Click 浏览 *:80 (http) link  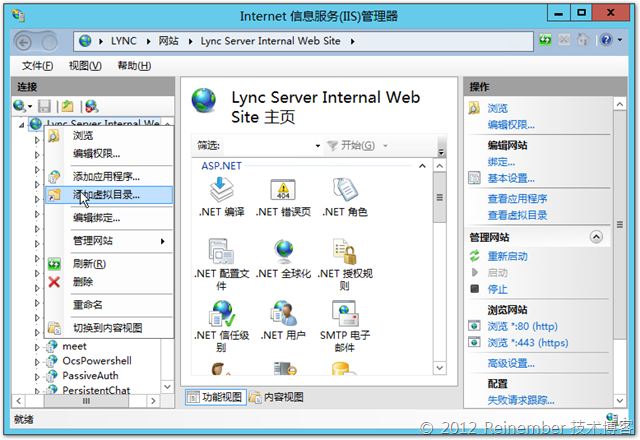coord(522,326)
